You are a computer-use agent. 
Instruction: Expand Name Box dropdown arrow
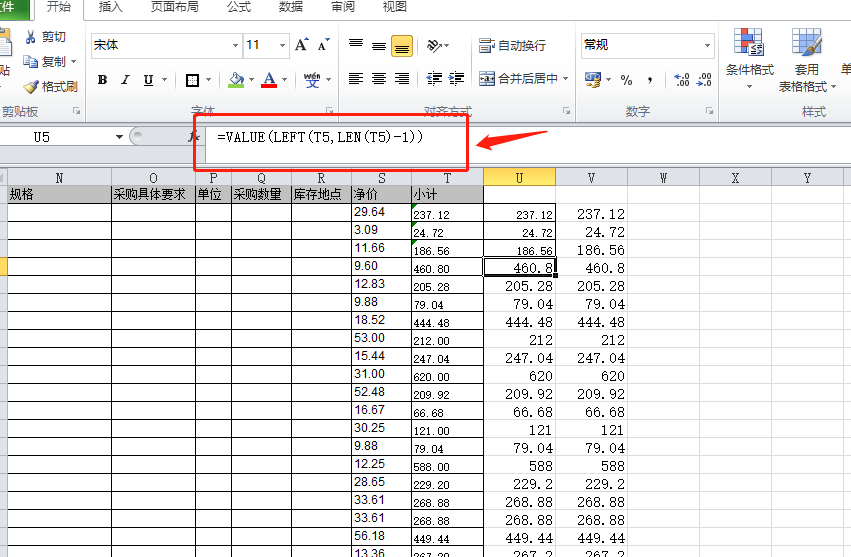[119, 137]
